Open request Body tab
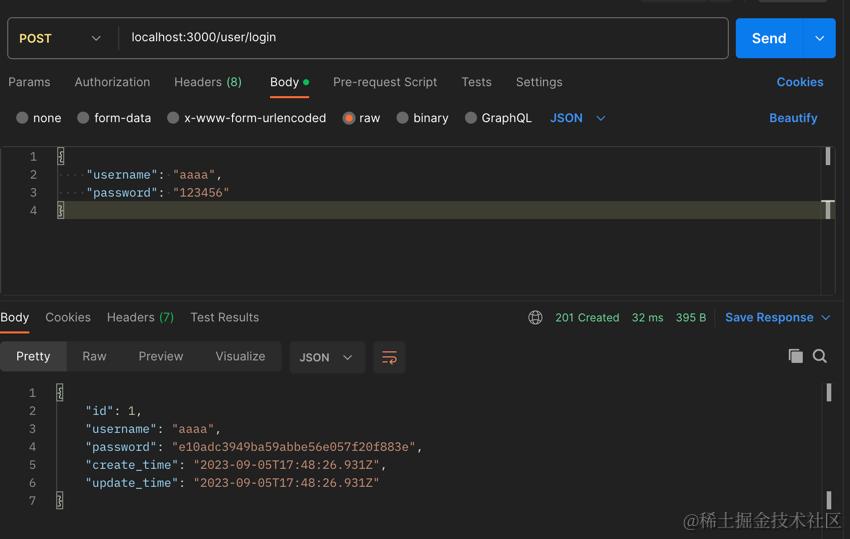Viewport: 850px width, 539px height. pos(289,82)
